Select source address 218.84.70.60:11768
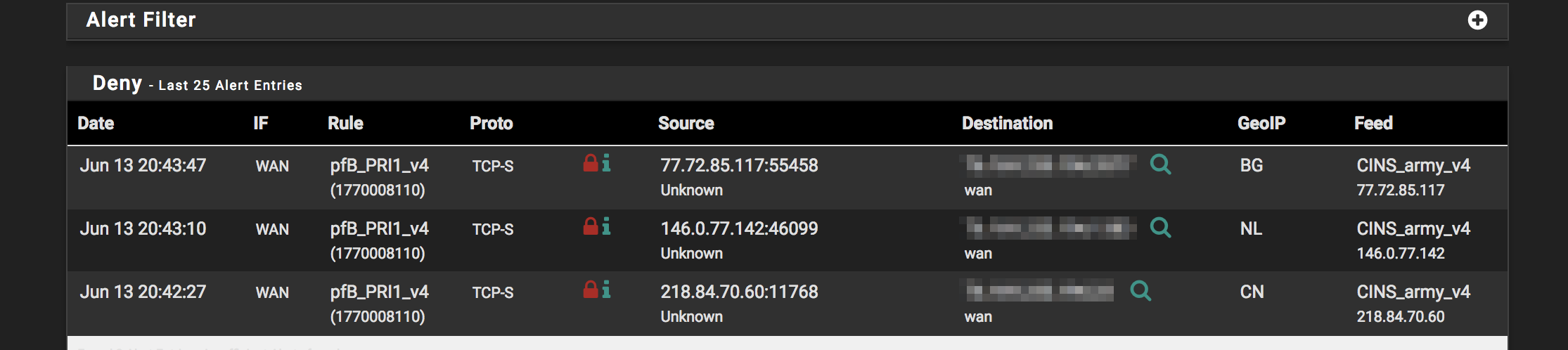The height and width of the screenshot is (350, 1568). (x=739, y=292)
